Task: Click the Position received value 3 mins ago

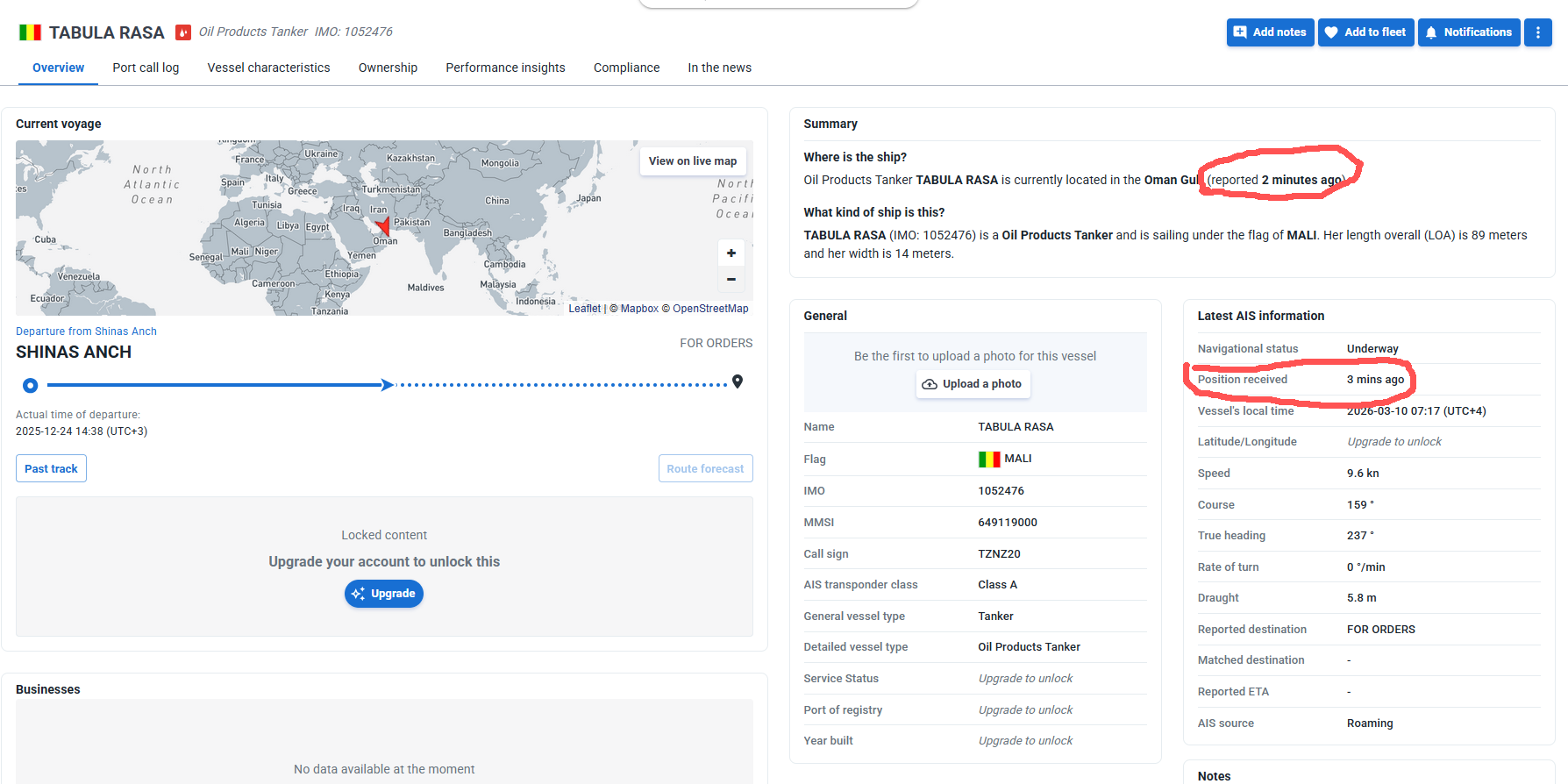Action: coord(1376,380)
